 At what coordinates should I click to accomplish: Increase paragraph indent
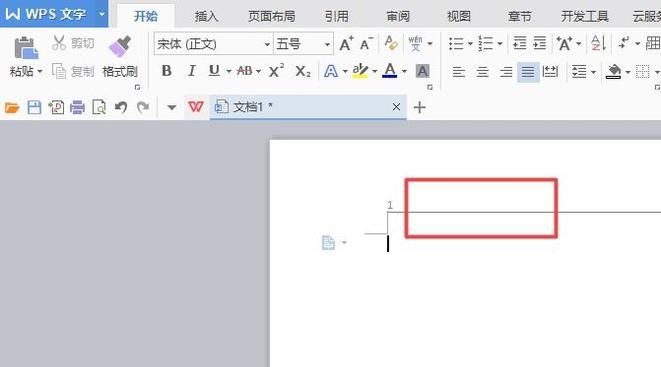coord(540,43)
